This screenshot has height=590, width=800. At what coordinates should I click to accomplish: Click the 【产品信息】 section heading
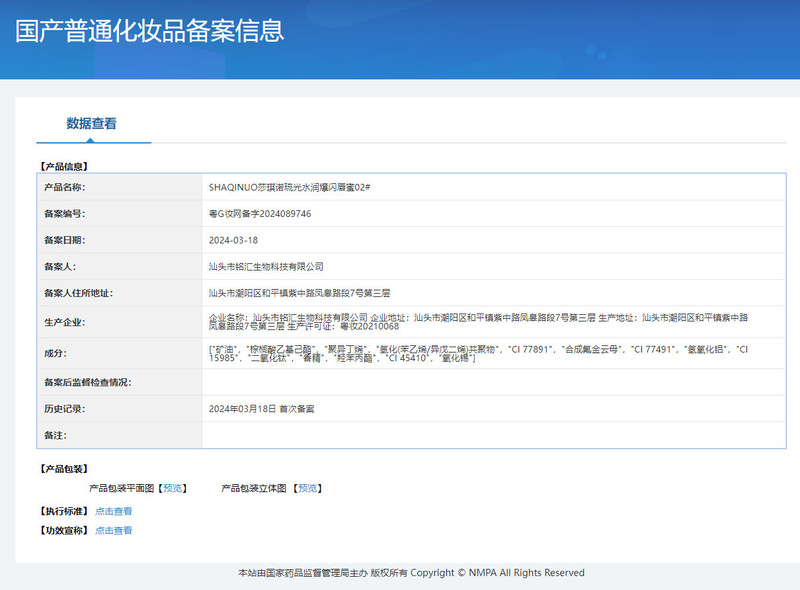pos(63,166)
